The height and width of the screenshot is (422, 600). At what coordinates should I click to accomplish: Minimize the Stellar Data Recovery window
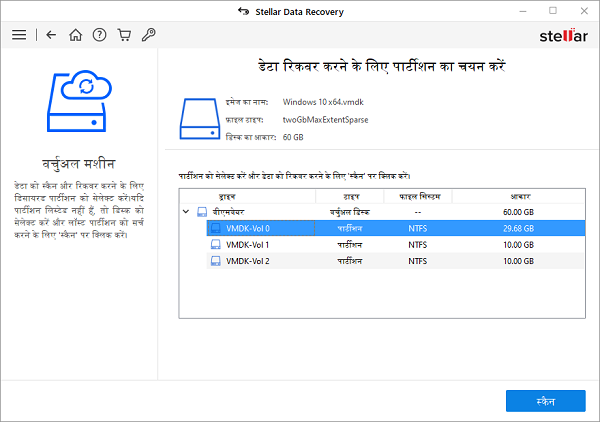pos(523,11)
